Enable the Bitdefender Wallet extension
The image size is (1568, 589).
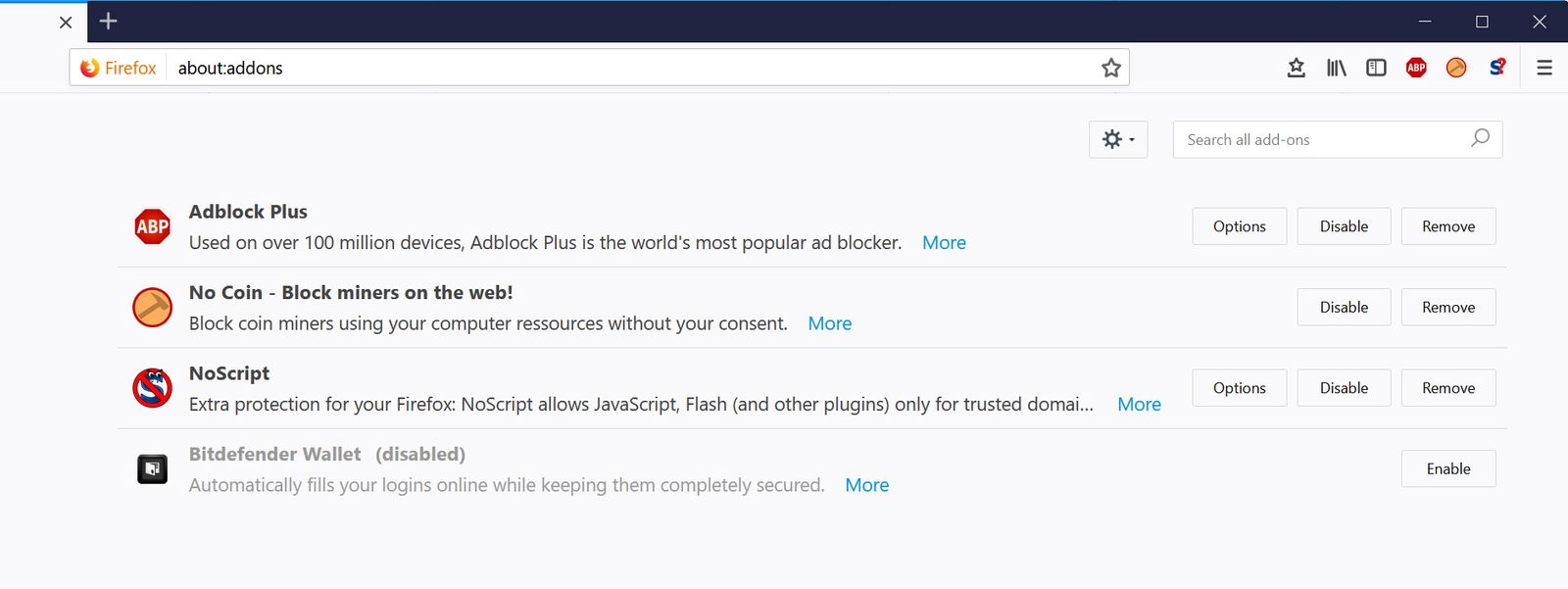click(1447, 468)
